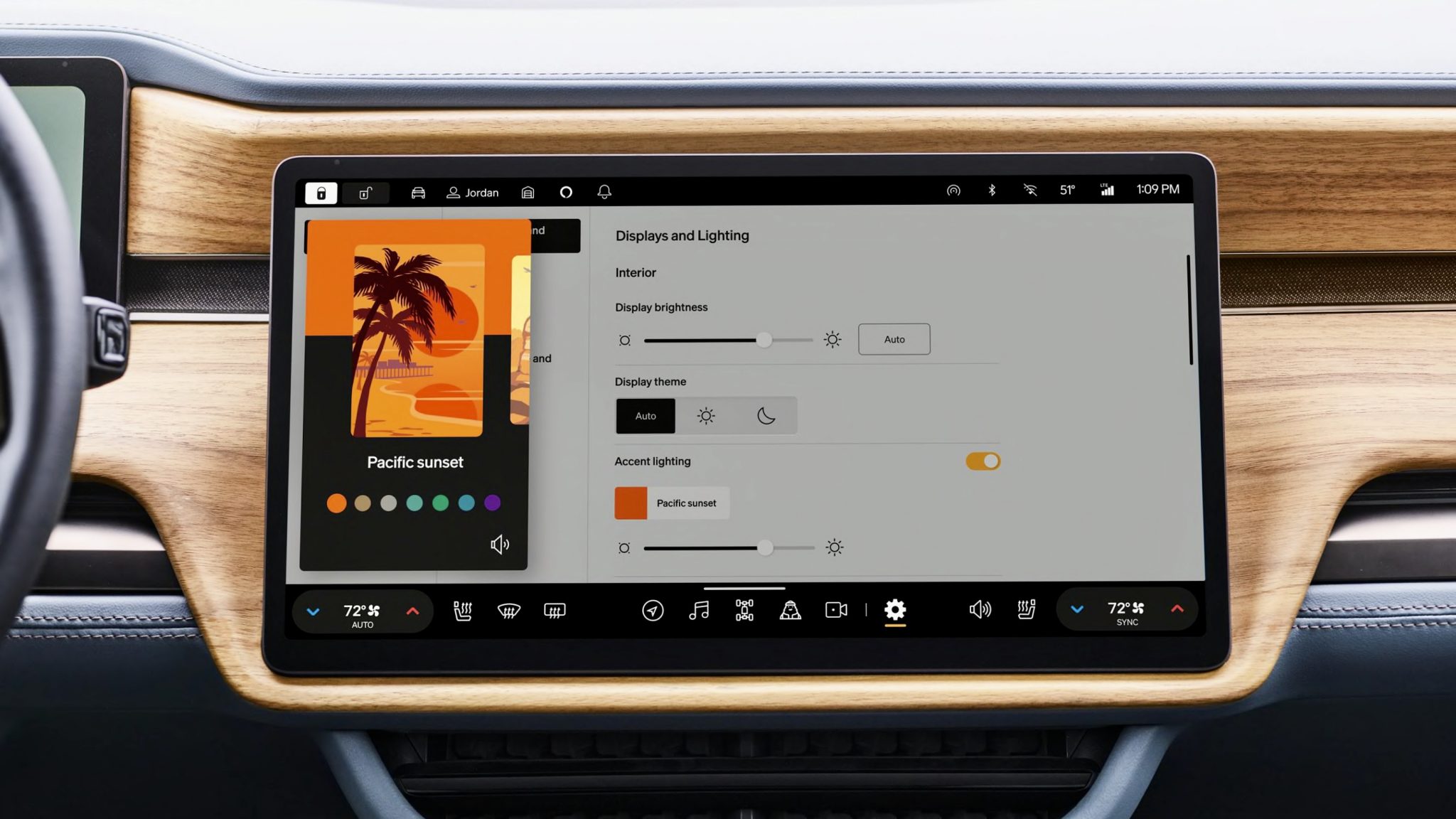Open the volume icon in the bottom bar
Screen dimensions: 1456x819
click(980, 609)
